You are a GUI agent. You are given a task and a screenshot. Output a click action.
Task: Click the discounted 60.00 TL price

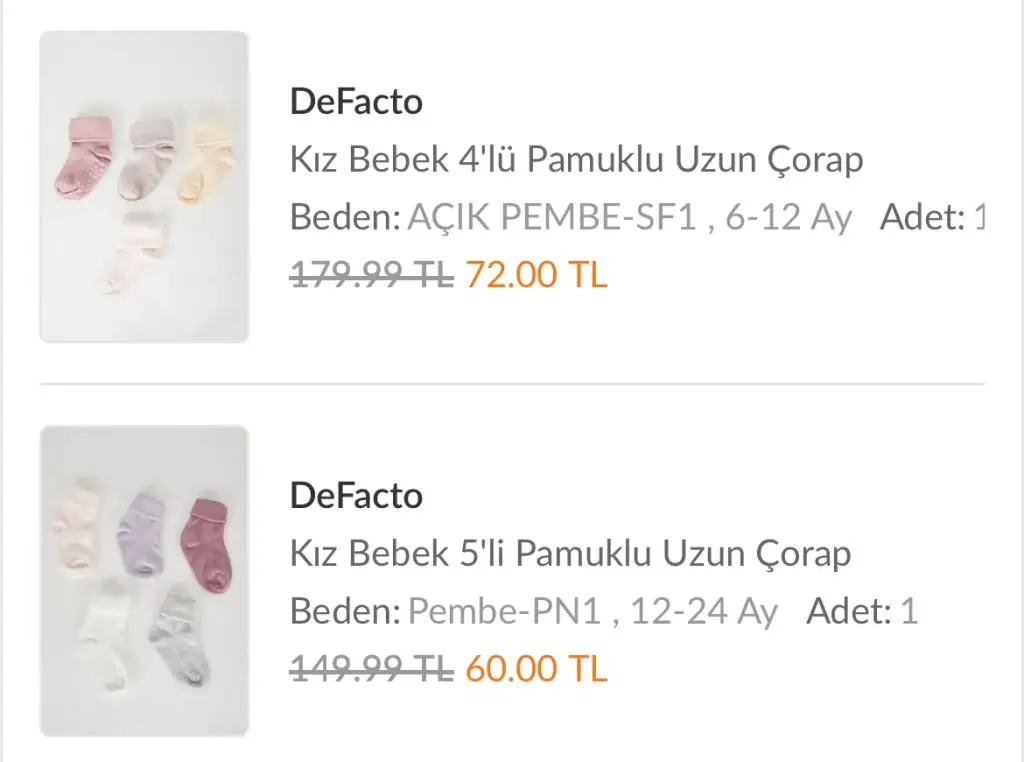tap(536, 668)
